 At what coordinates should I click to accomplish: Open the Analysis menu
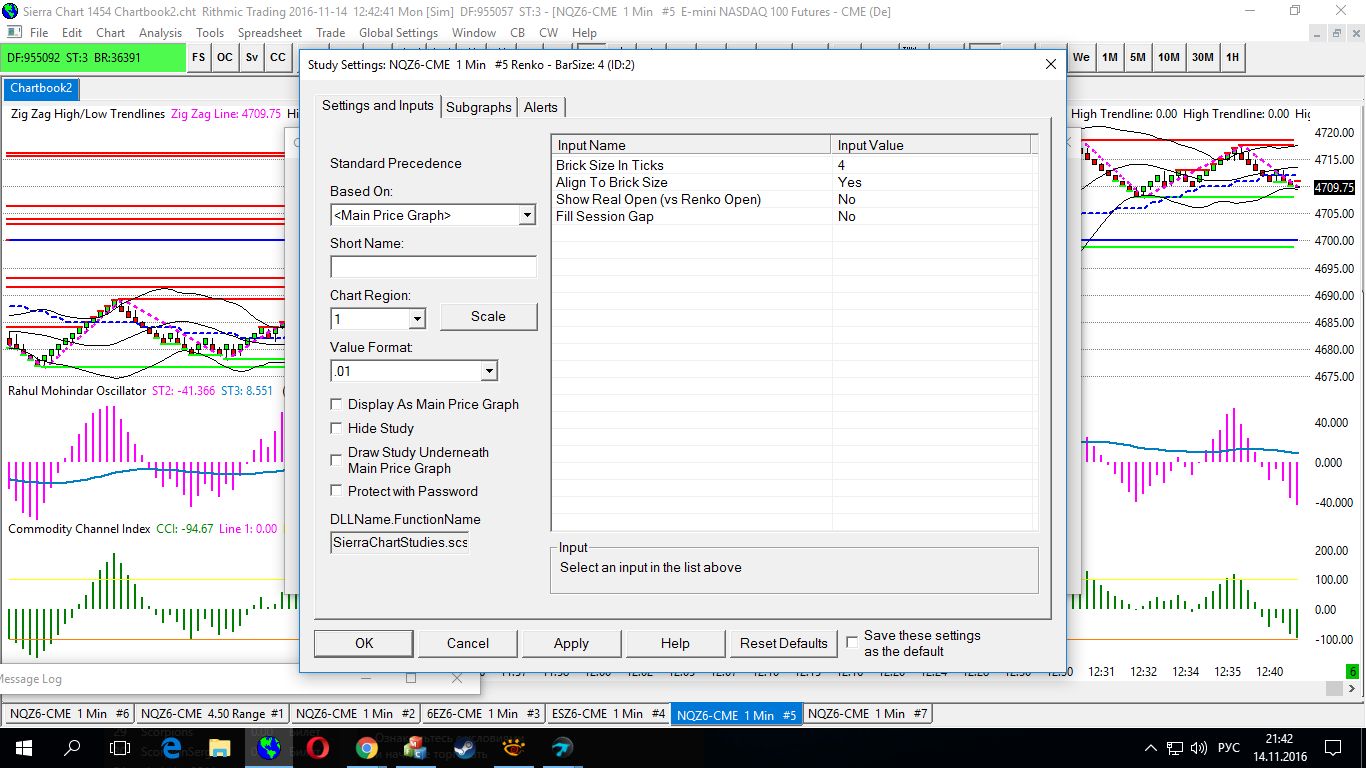tap(161, 33)
